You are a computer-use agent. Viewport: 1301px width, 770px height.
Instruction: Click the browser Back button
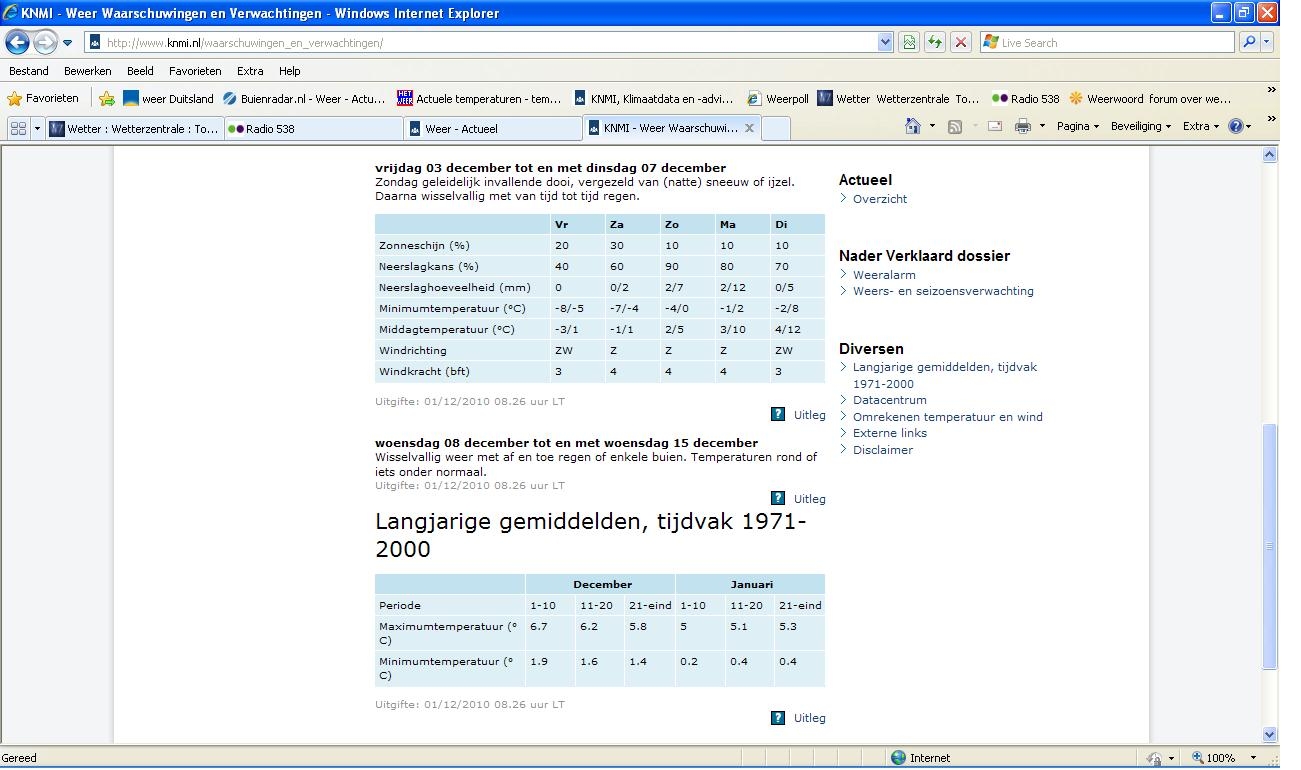point(18,43)
